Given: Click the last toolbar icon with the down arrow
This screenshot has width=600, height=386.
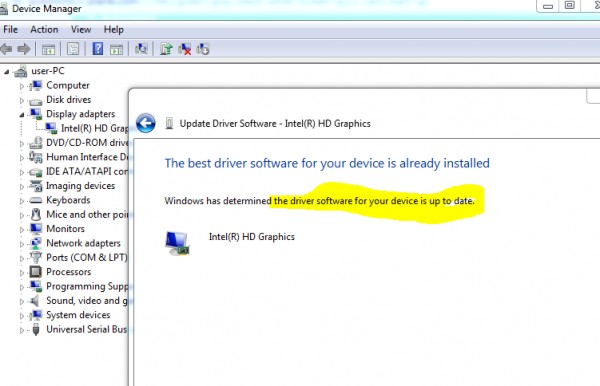Looking at the screenshot, I should point(203,49).
